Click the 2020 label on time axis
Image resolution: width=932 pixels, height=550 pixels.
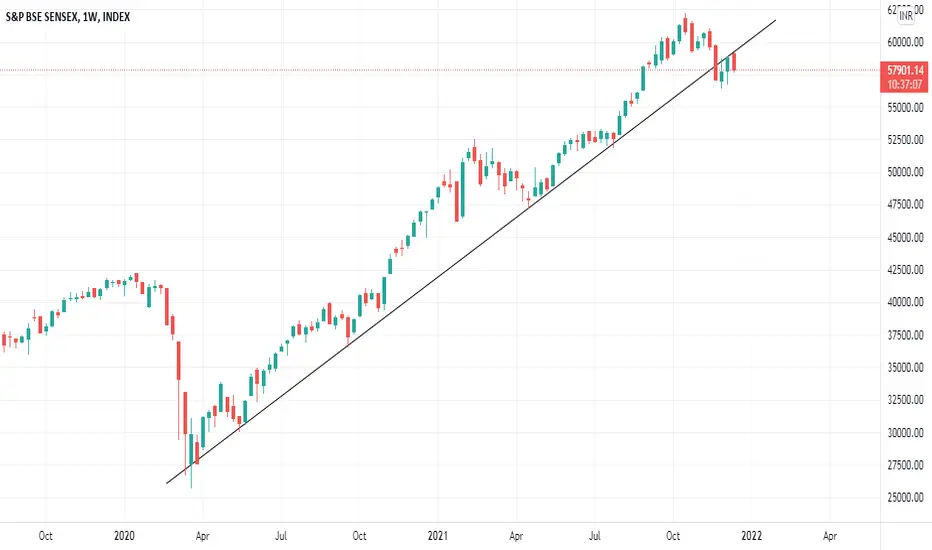click(x=124, y=536)
